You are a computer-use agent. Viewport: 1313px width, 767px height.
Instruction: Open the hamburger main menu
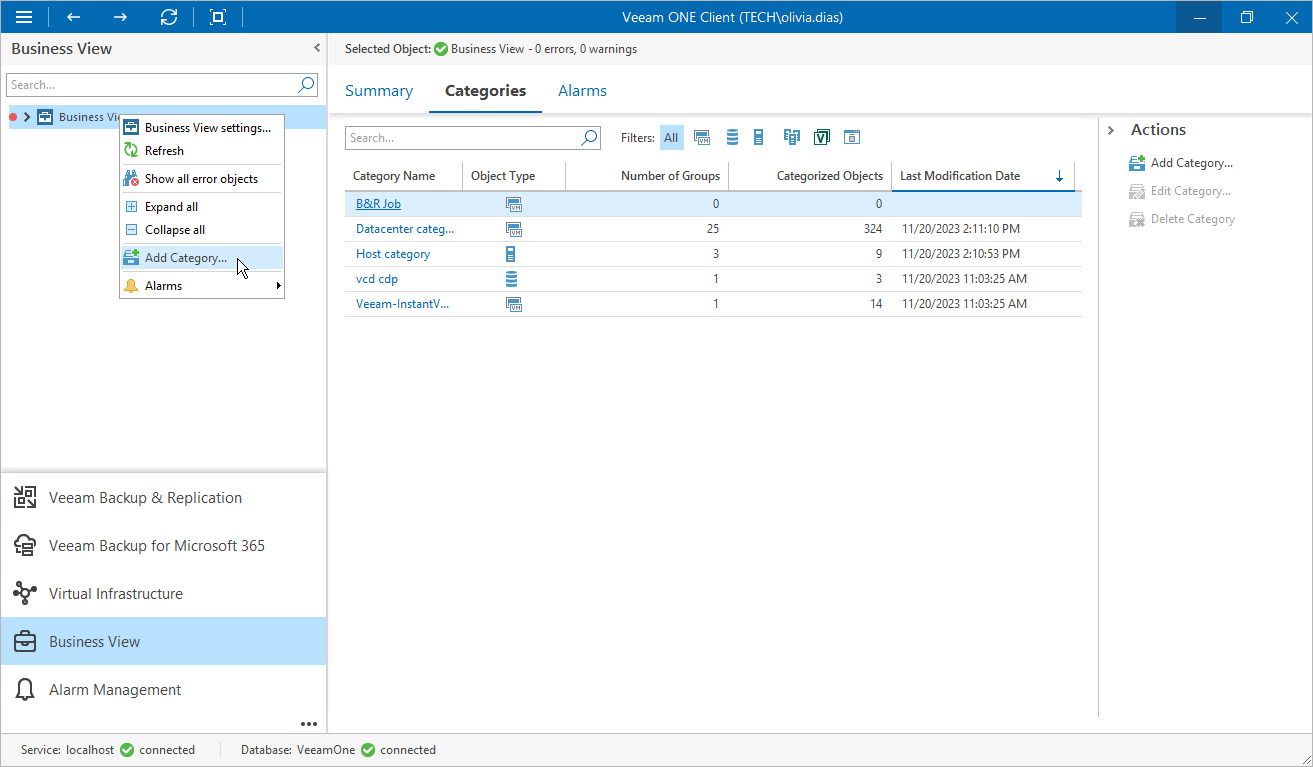24,17
